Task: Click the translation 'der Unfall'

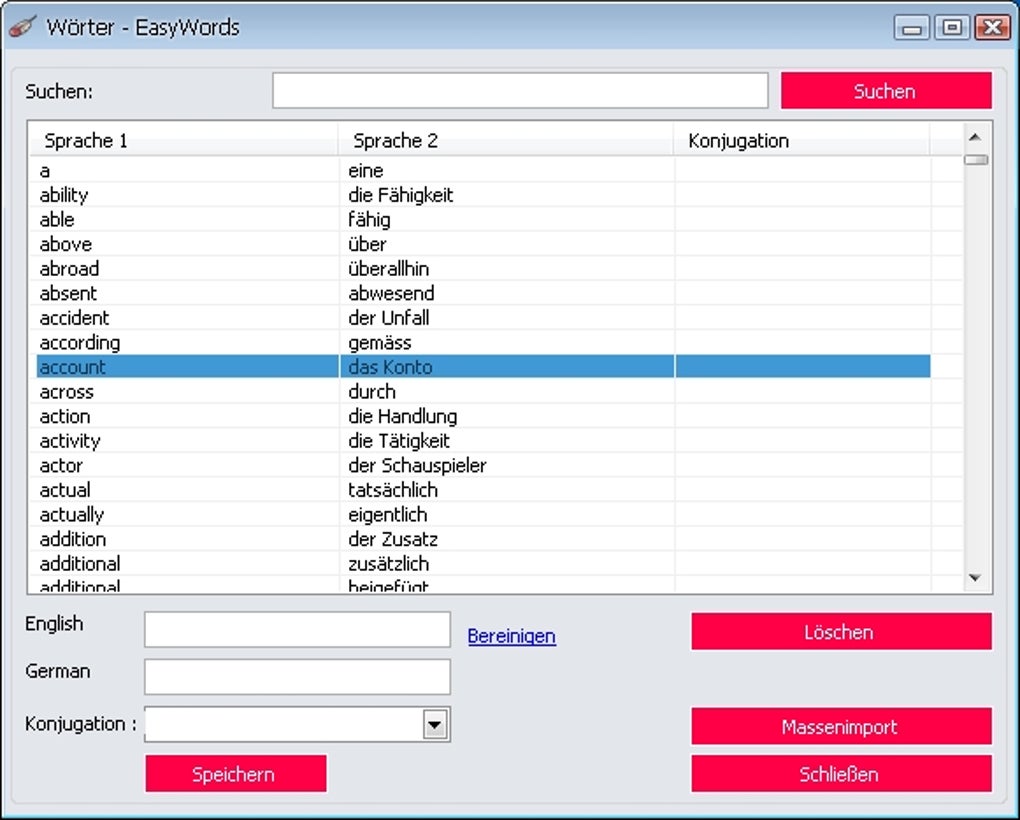Action: tap(388, 318)
